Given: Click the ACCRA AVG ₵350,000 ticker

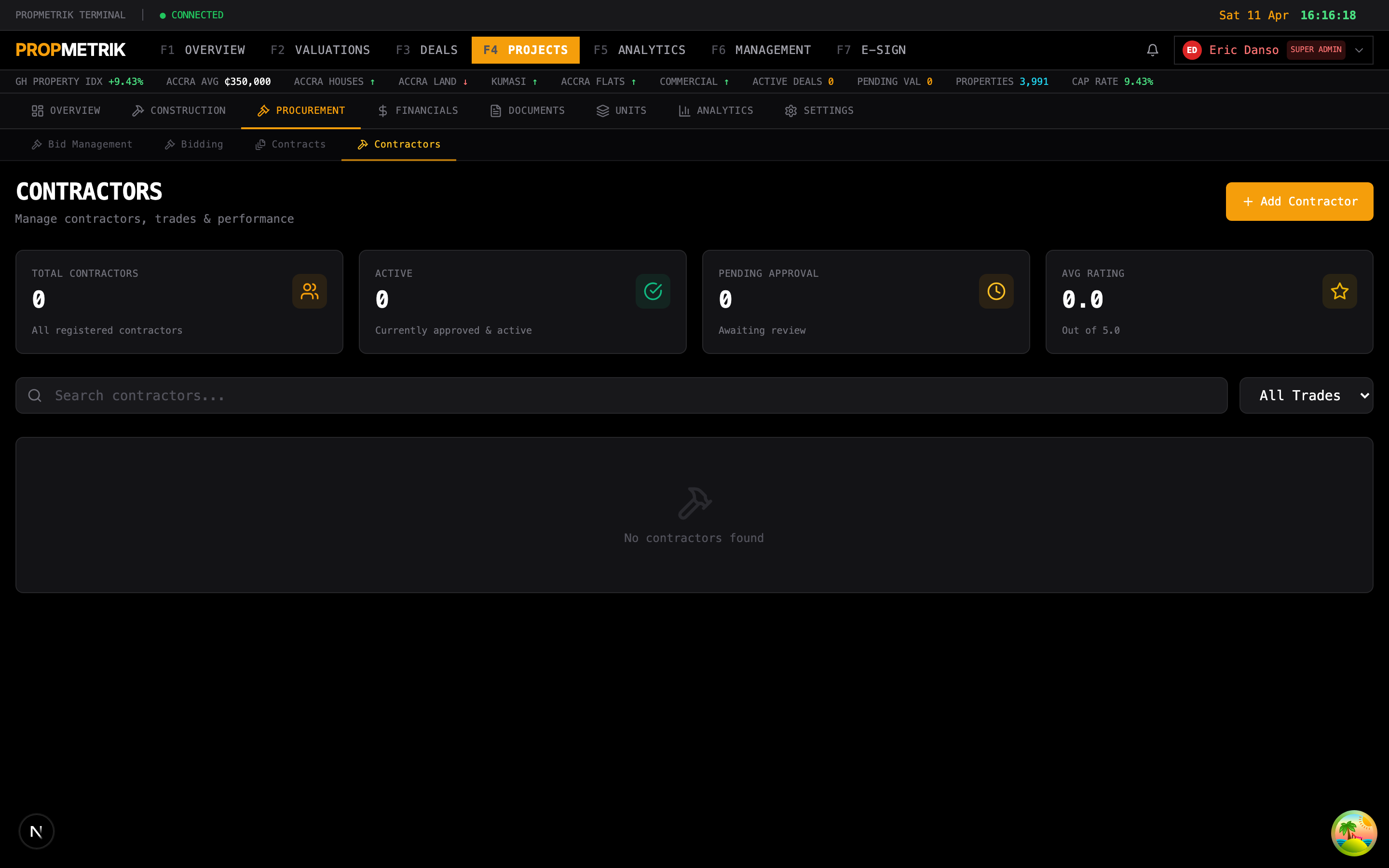Looking at the screenshot, I should tap(218, 81).
